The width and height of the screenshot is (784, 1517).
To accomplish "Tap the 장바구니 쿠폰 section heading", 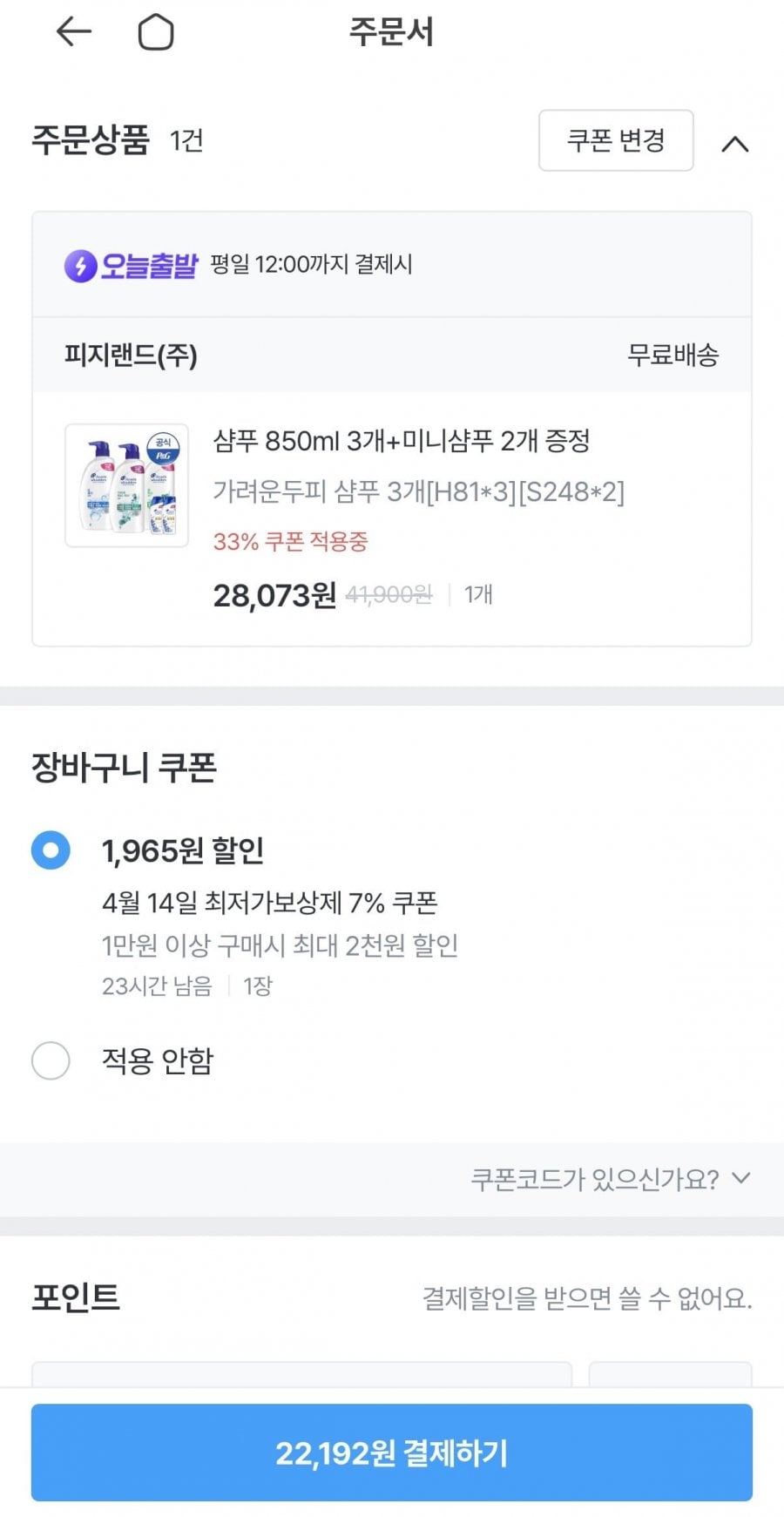I will [x=125, y=768].
